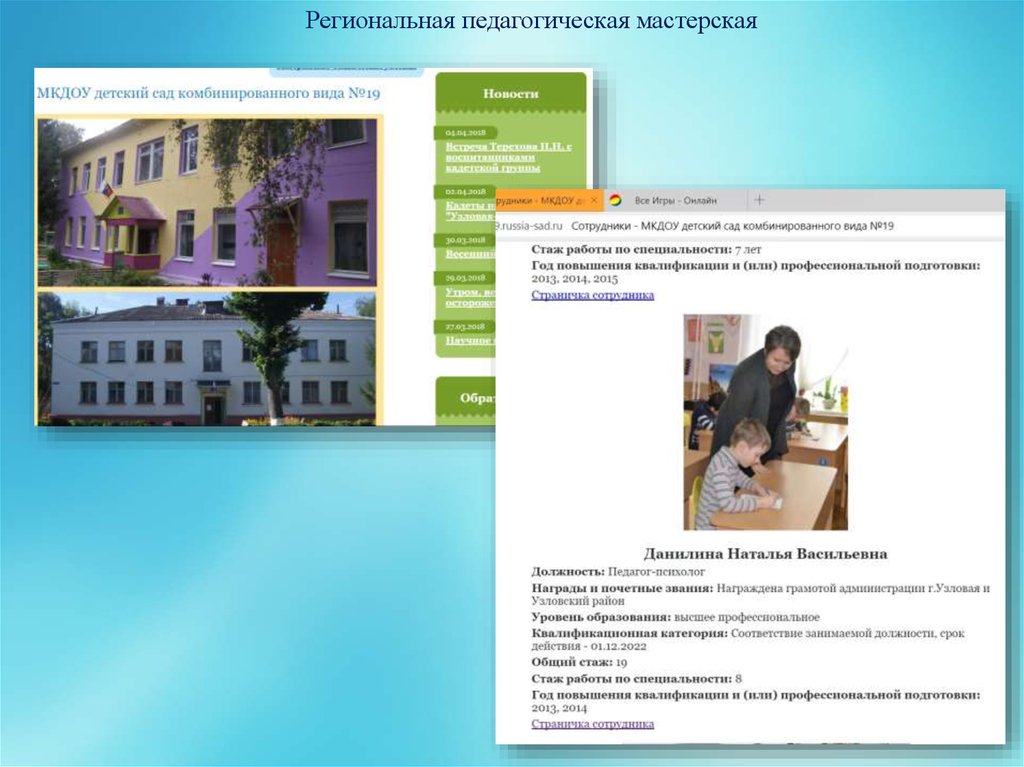Image resolution: width=1024 pixels, height=767 pixels.
Task: Open the Утром news link dated 29.03.2018
Action: click(470, 298)
